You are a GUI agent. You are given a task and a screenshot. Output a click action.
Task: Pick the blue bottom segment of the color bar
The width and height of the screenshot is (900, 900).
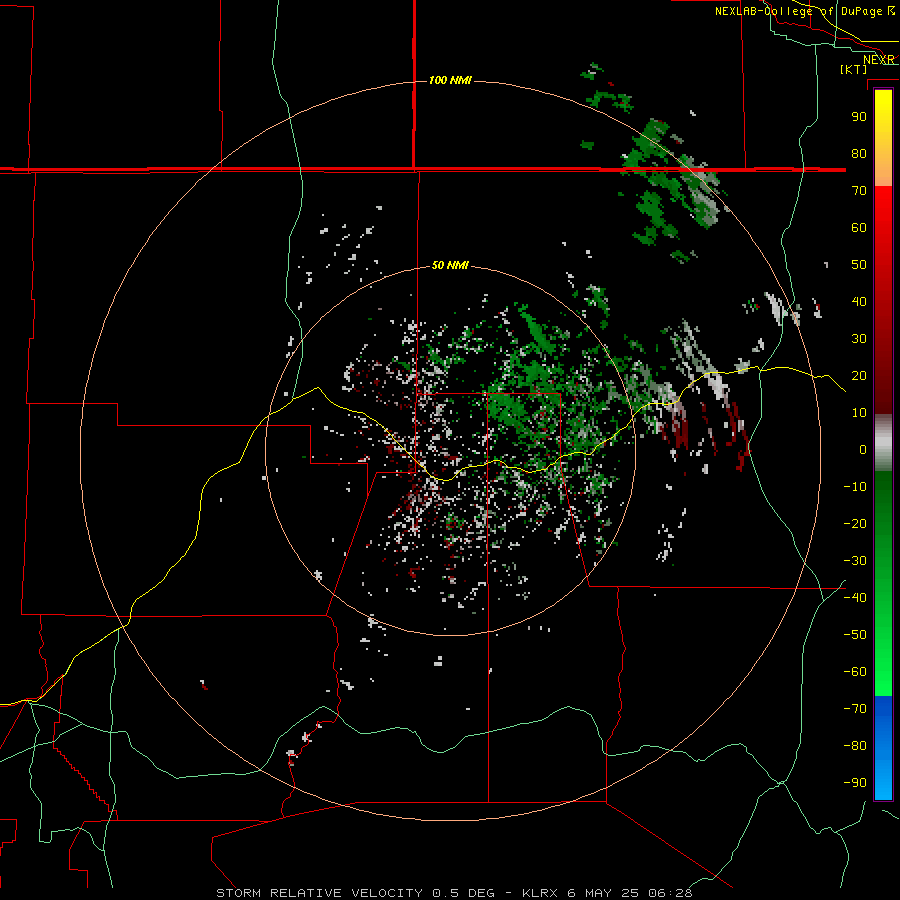(883, 748)
